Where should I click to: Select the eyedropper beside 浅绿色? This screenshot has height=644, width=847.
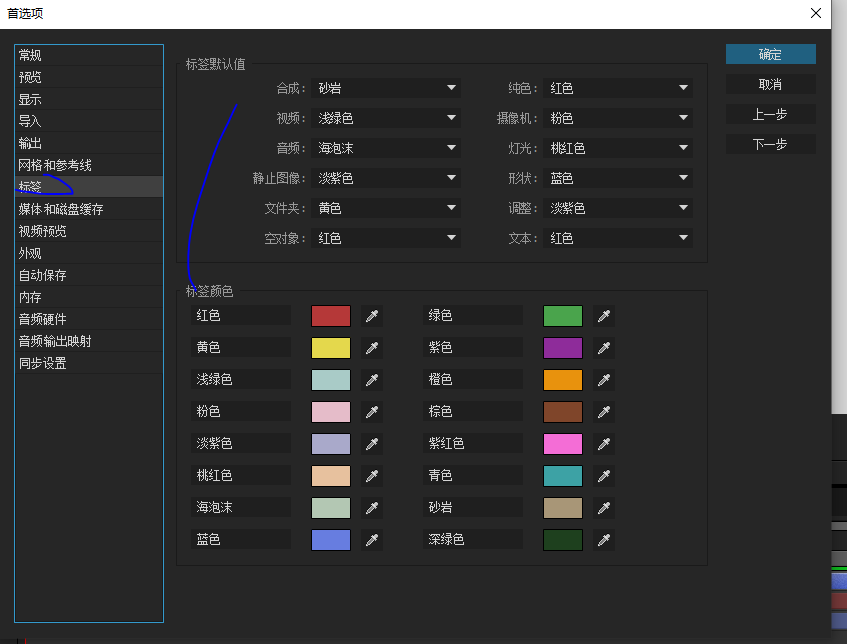[372, 379]
